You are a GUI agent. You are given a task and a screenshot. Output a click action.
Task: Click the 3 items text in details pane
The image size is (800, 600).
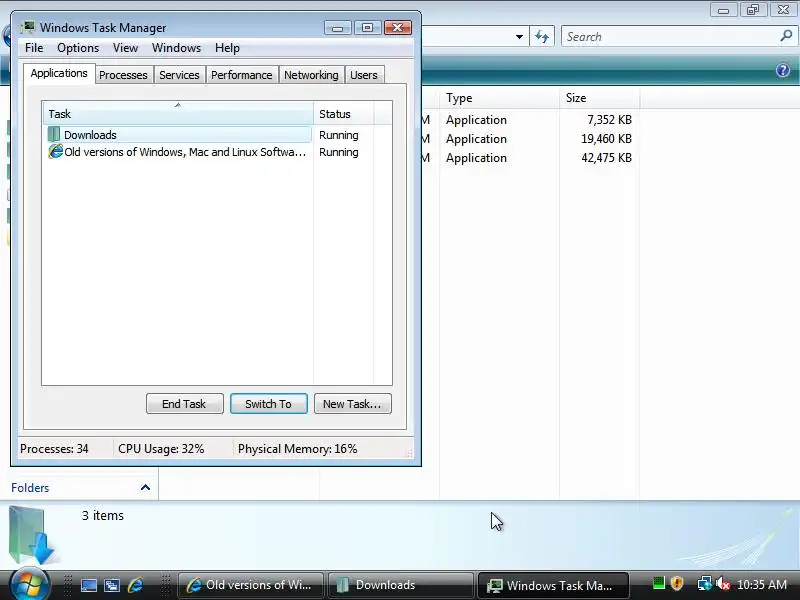pyautogui.click(x=103, y=515)
